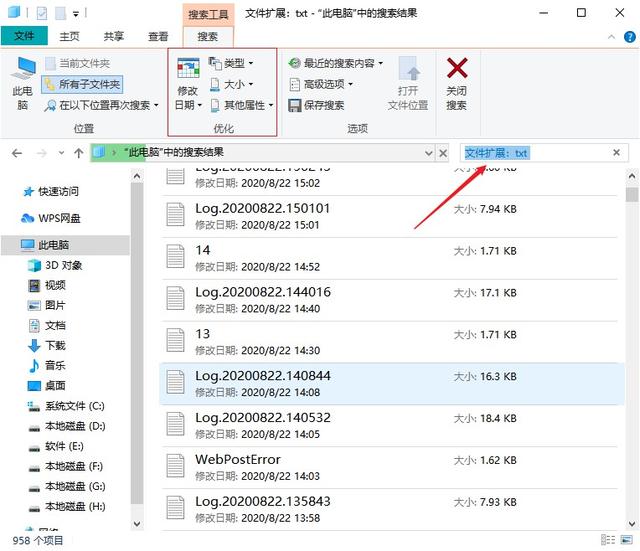This screenshot has height=551, width=640.
Task: Select file Log.20200822.140844
Action: pos(391,384)
